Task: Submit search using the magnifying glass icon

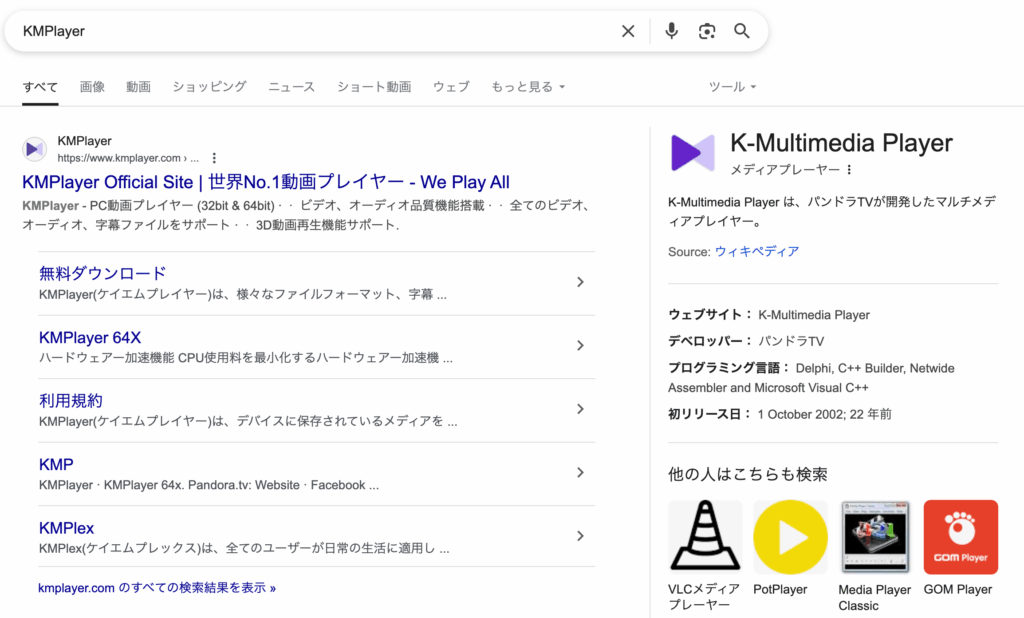Action: click(741, 31)
